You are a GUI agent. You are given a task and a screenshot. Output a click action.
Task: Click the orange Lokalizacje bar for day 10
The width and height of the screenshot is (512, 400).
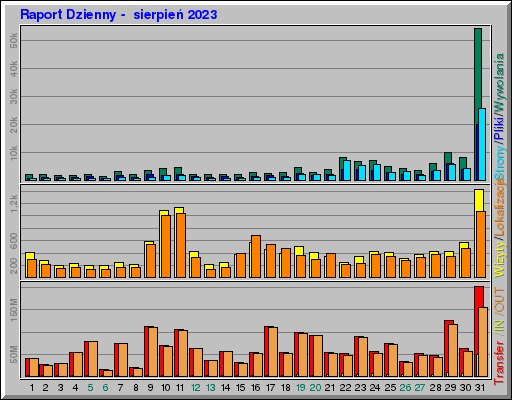pyautogui.click(x=166, y=246)
